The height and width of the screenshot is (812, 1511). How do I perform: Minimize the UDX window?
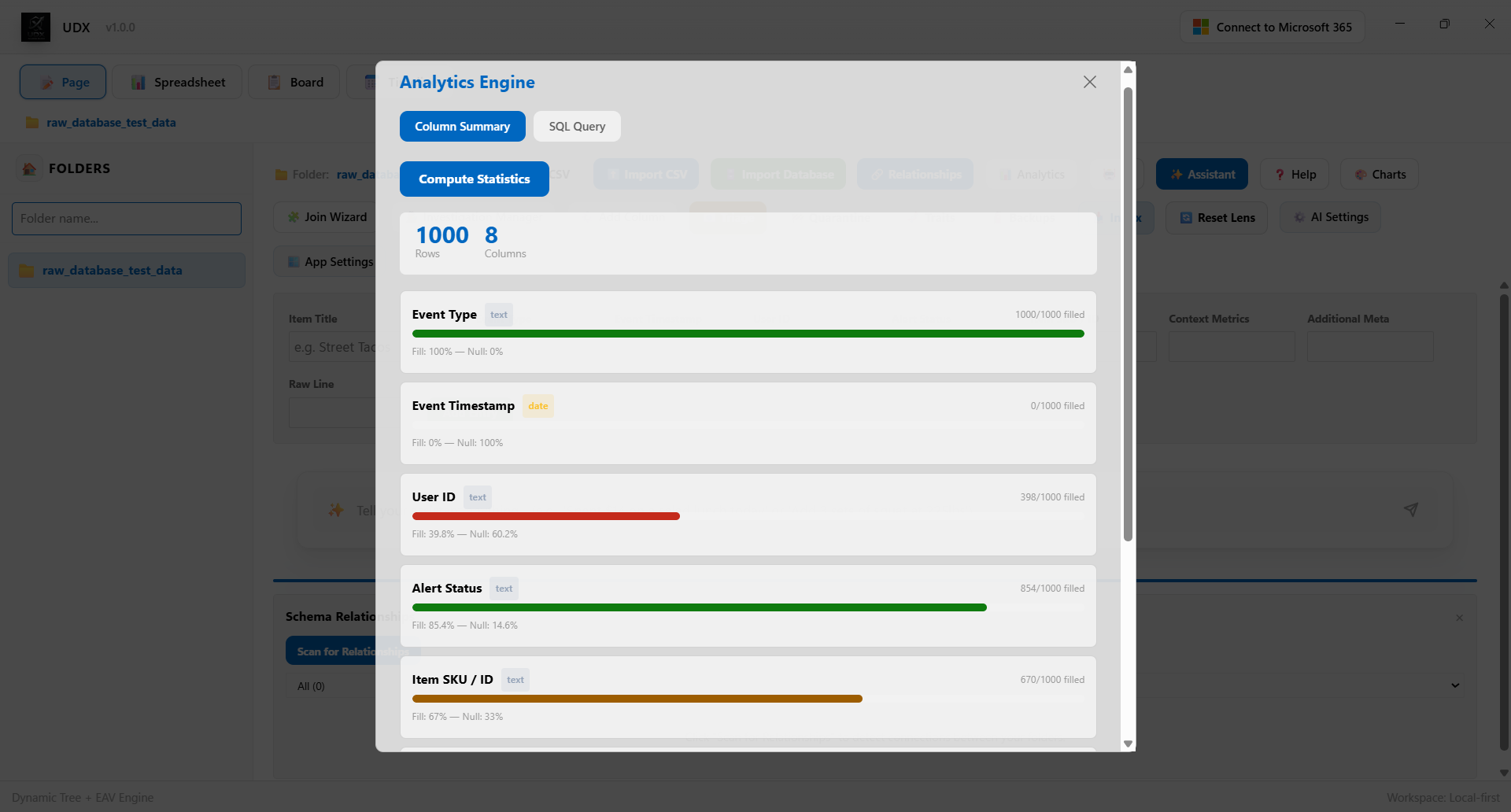tap(1400, 24)
